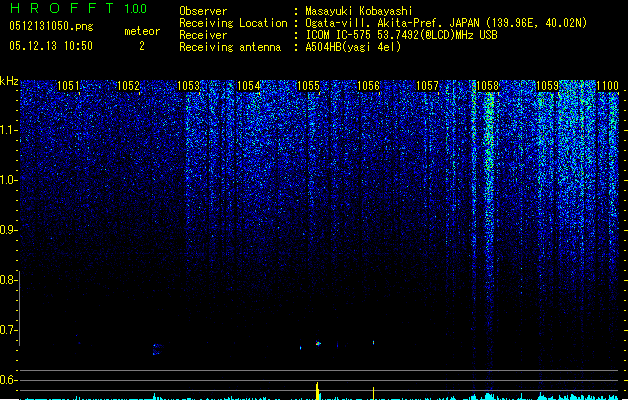Click the Receiver label
Screen dimensions: 629x400
pos(203,35)
